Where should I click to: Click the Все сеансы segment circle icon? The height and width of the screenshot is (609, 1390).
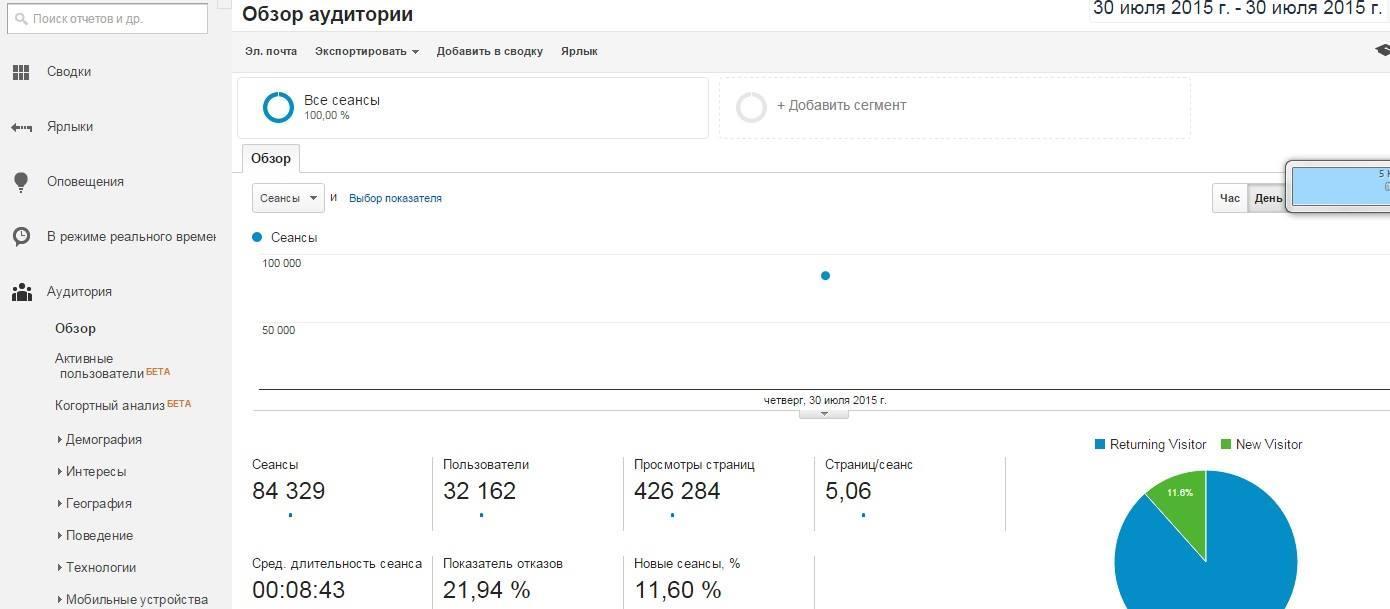point(278,107)
